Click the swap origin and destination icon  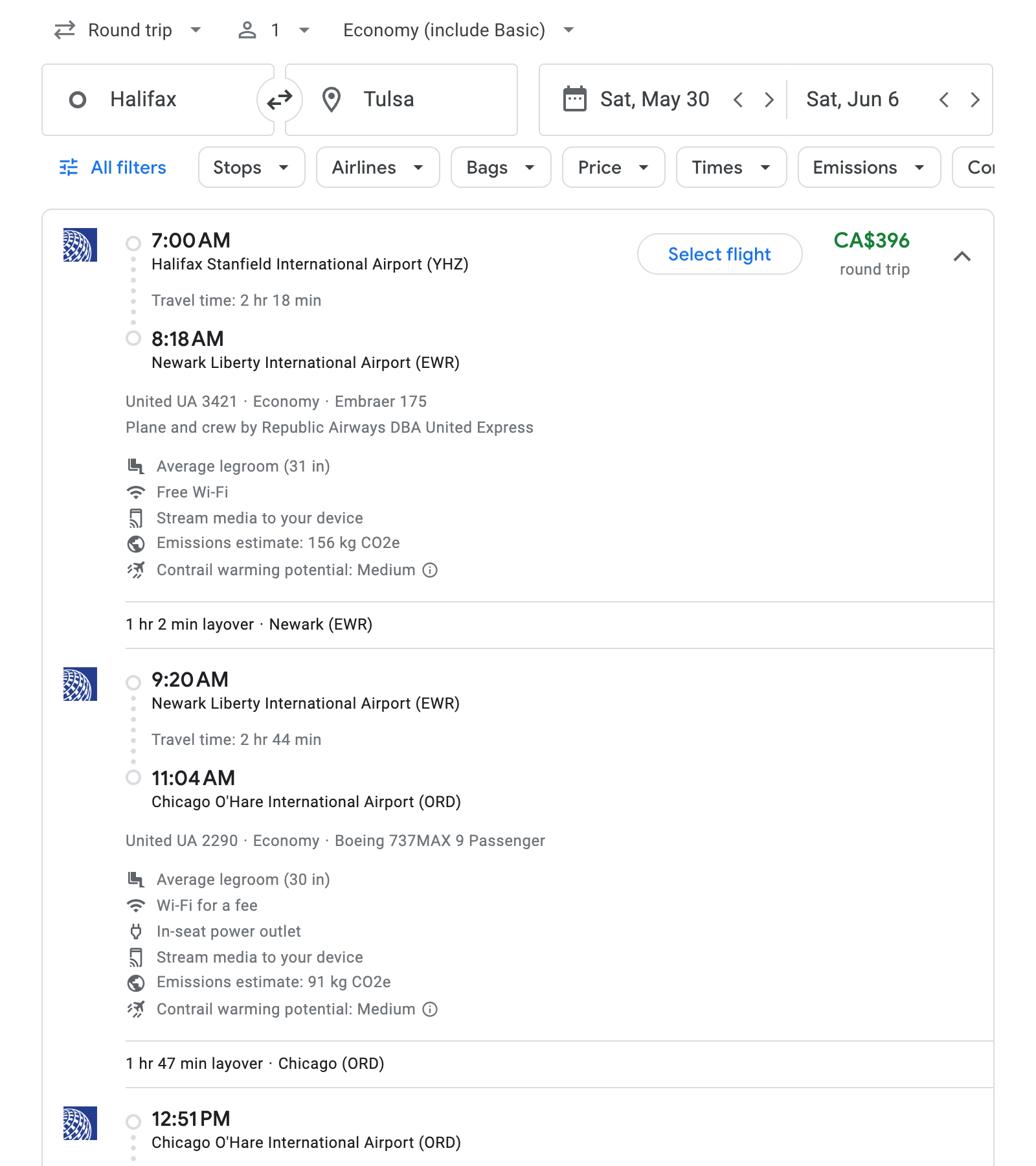pyautogui.click(x=278, y=99)
